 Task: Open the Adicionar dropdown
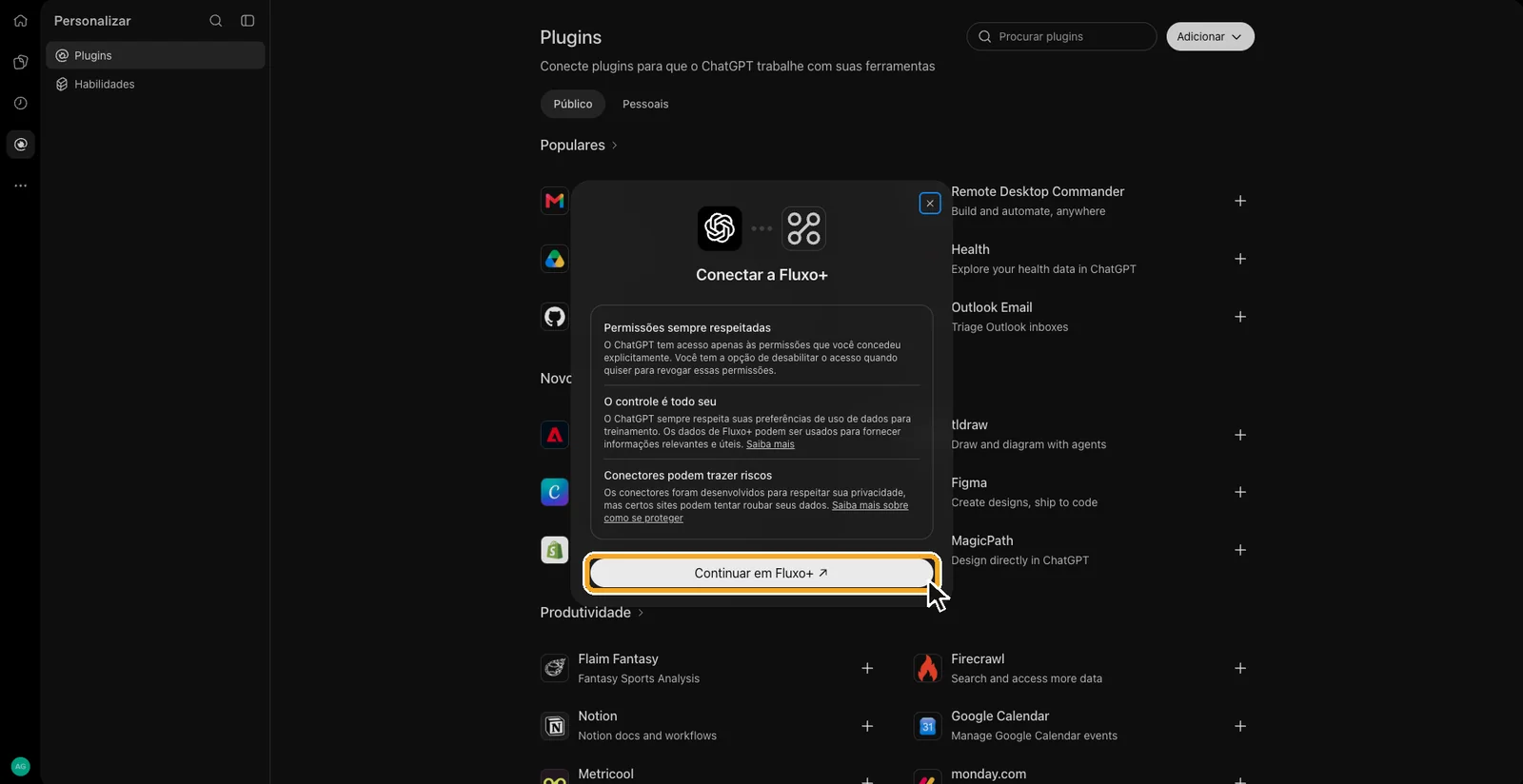pos(1210,37)
